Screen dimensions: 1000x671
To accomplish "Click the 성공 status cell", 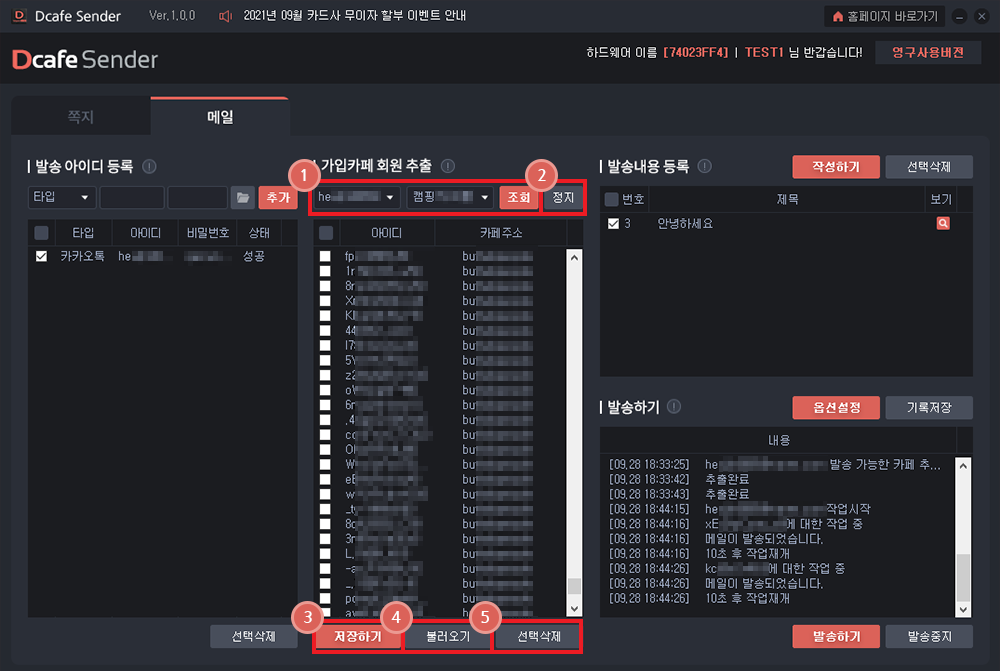I will (254, 256).
